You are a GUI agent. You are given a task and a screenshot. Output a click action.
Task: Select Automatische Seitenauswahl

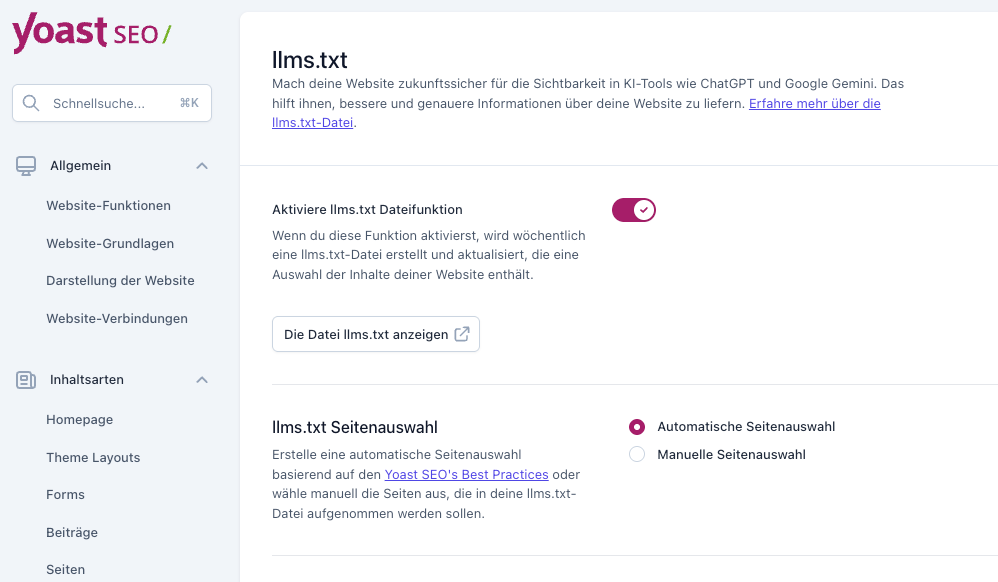[x=637, y=426]
